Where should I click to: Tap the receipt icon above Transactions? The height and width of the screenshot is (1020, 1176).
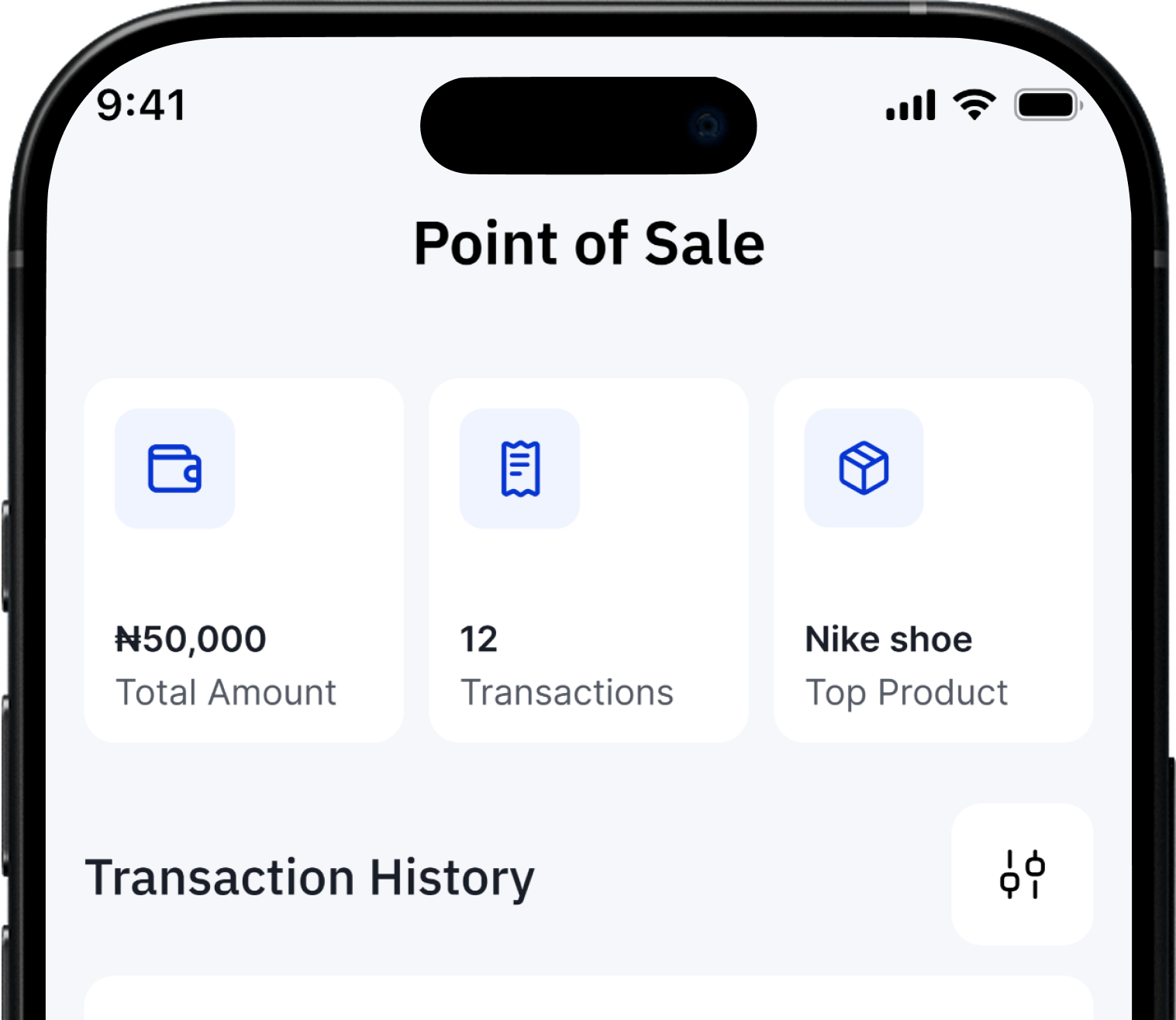point(519,468)
